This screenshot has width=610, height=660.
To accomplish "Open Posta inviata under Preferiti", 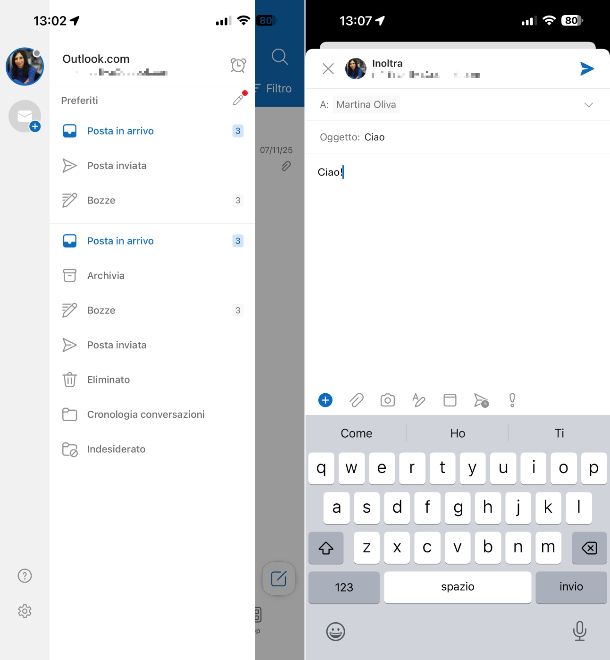I will pos(152,165).
